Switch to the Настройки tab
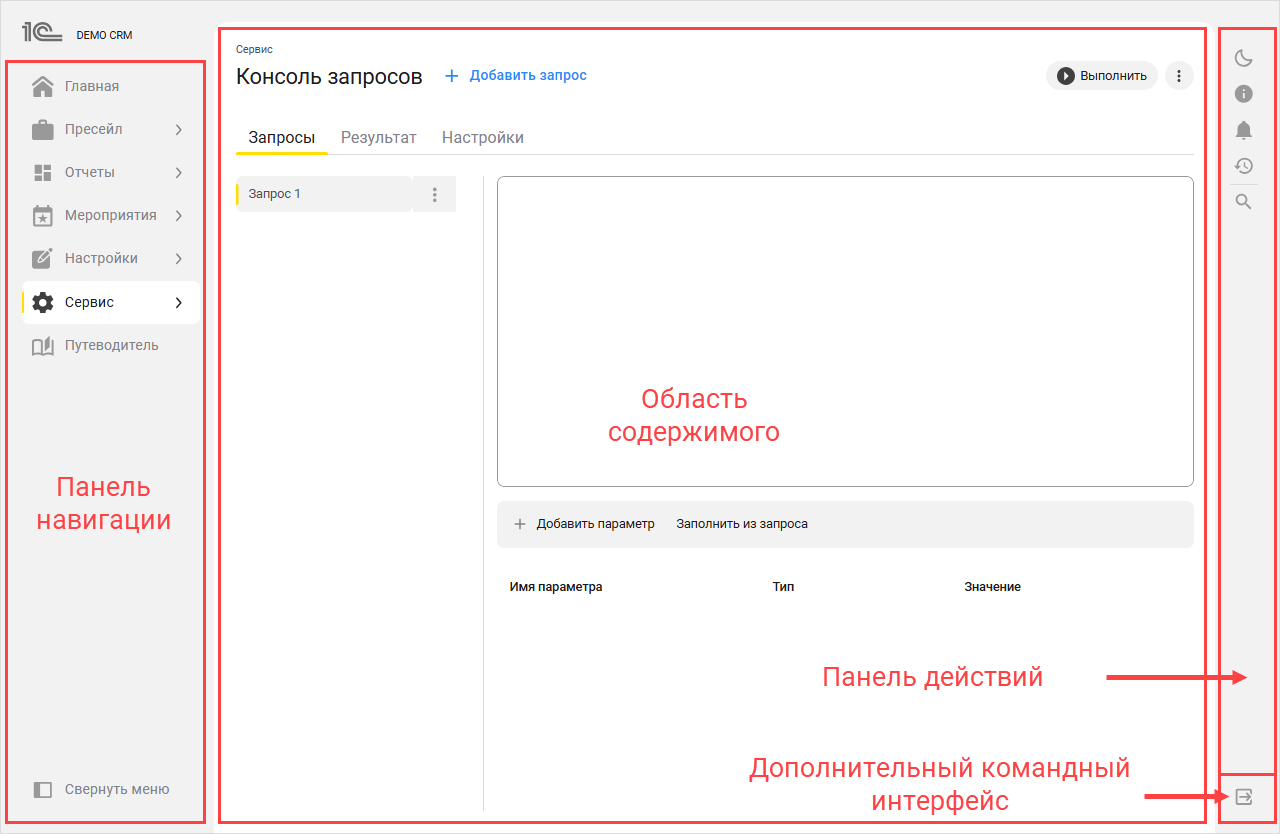The image size is (1280, 834). click(x=483, y=138)
